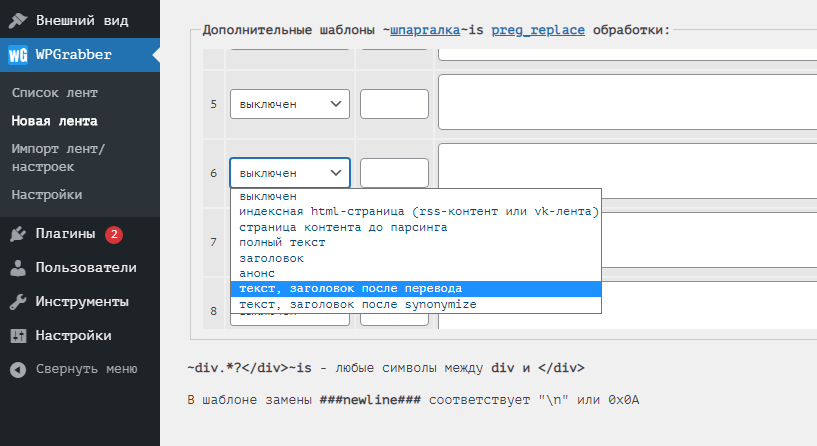Viewport: 817px width, 446px height.
Task: Go to Список лент submenu item
Action: (x=54, y=93)
